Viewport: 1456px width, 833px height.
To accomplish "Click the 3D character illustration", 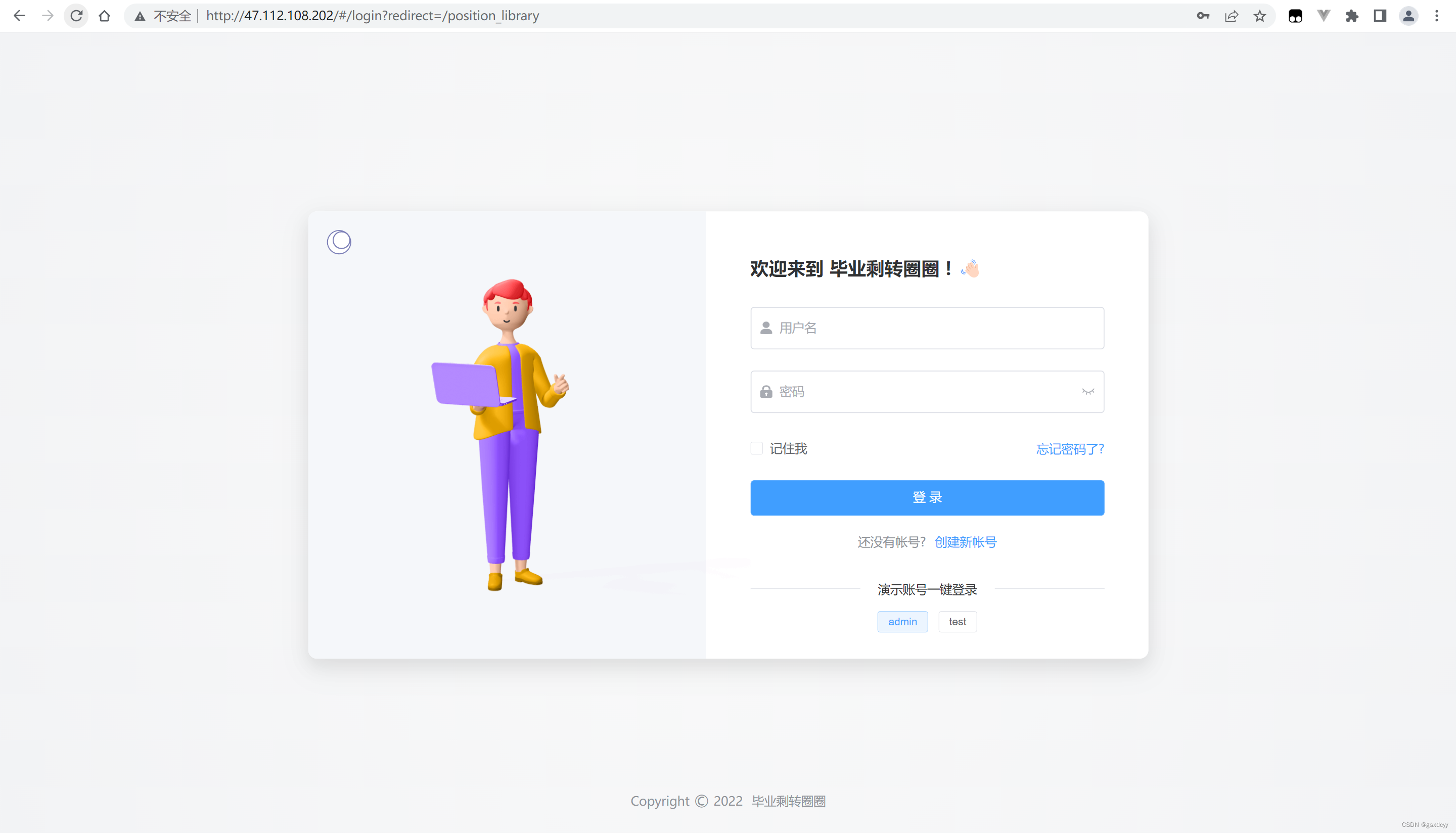I will [x=500, y=435].
